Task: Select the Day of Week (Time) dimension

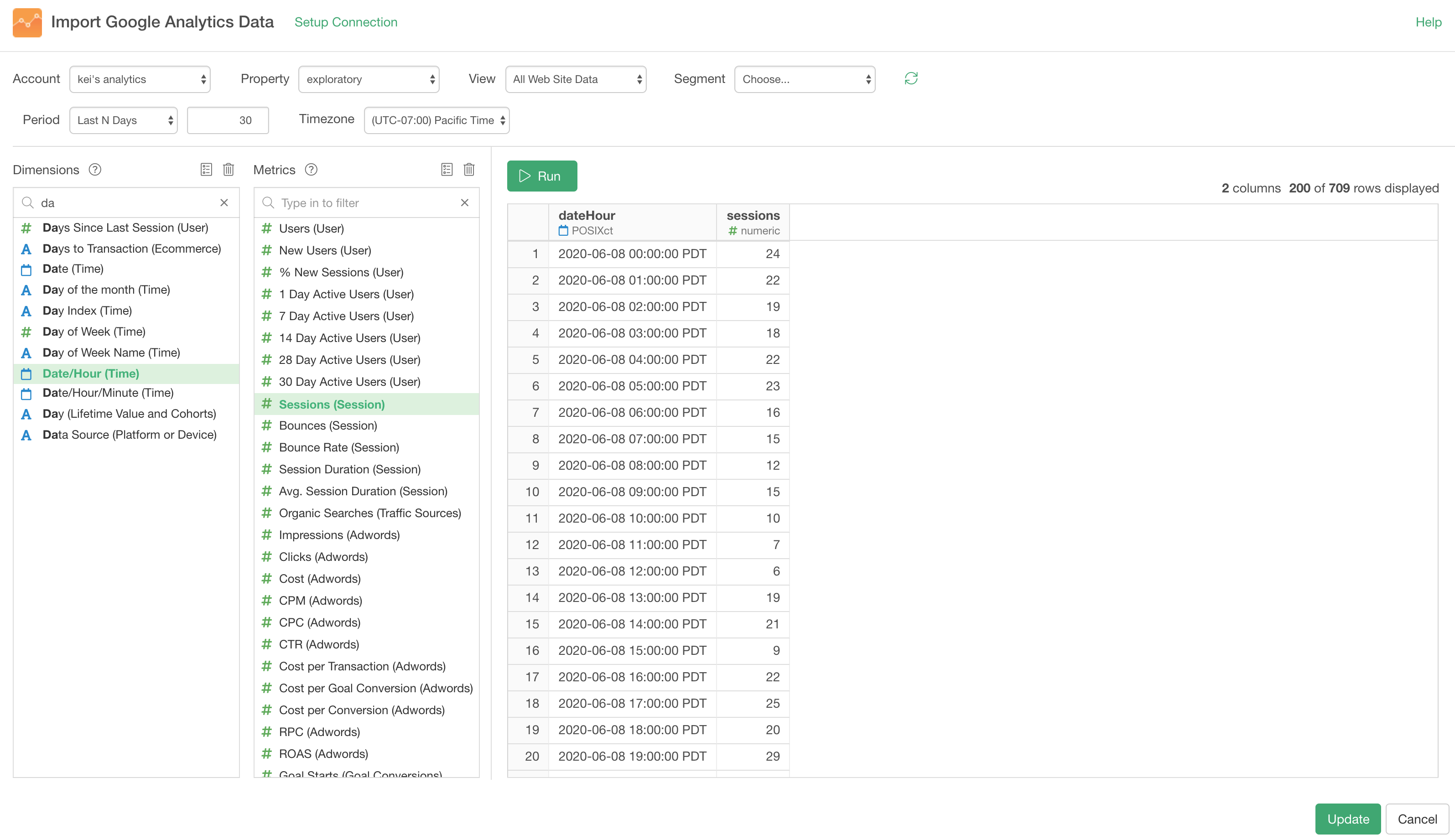Action: 126,332
